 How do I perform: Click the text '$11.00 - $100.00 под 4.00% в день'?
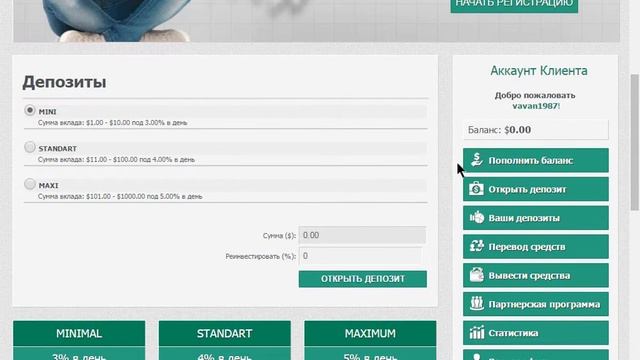click(x=140, y=160)
